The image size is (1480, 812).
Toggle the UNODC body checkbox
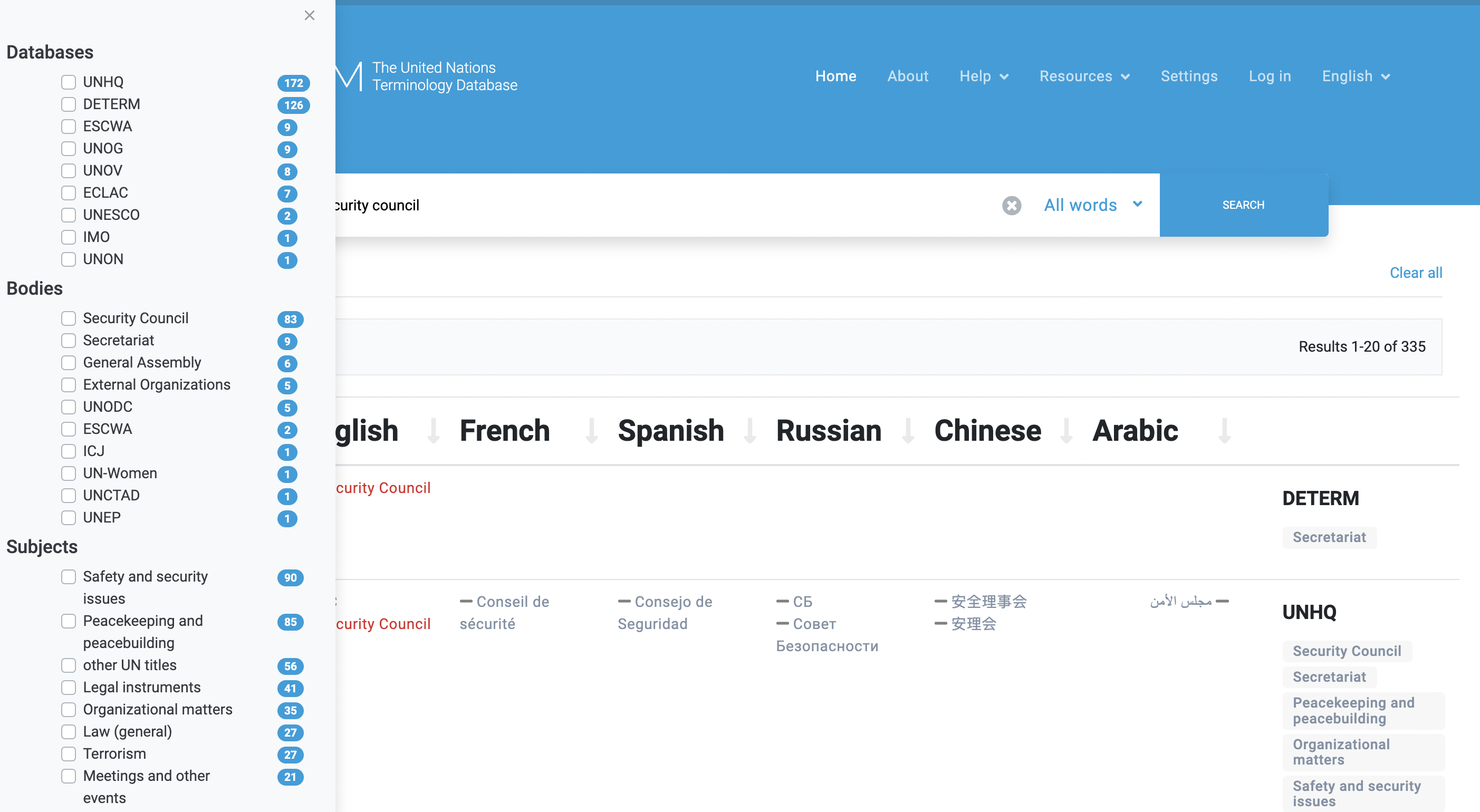point(69,407)
